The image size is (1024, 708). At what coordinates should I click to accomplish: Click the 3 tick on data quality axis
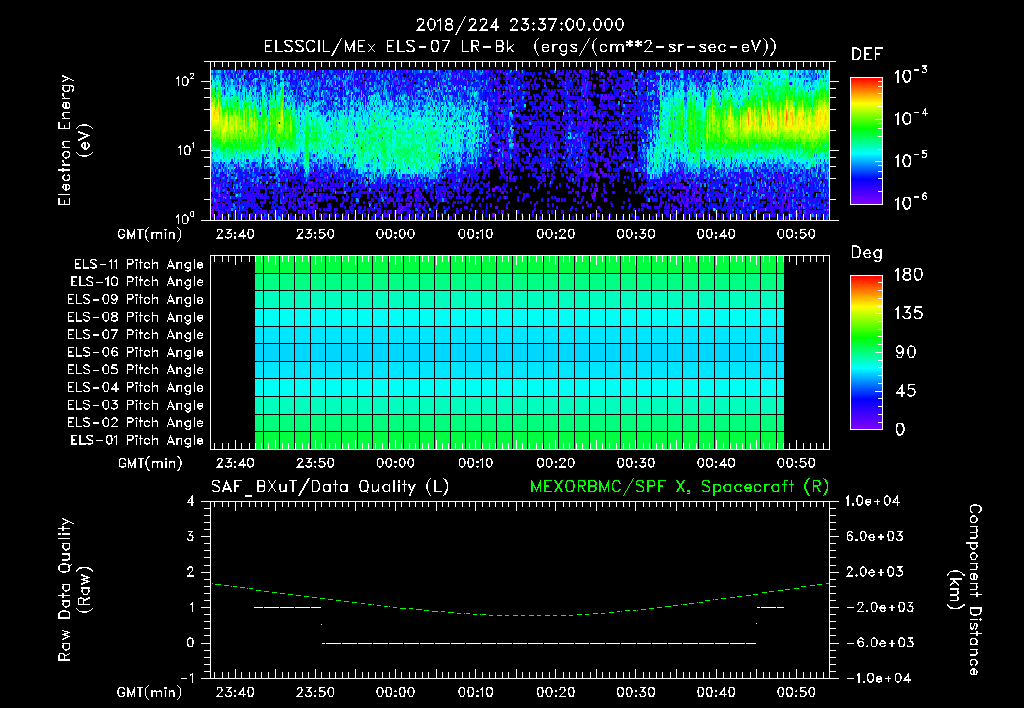(x=190, y=536)
